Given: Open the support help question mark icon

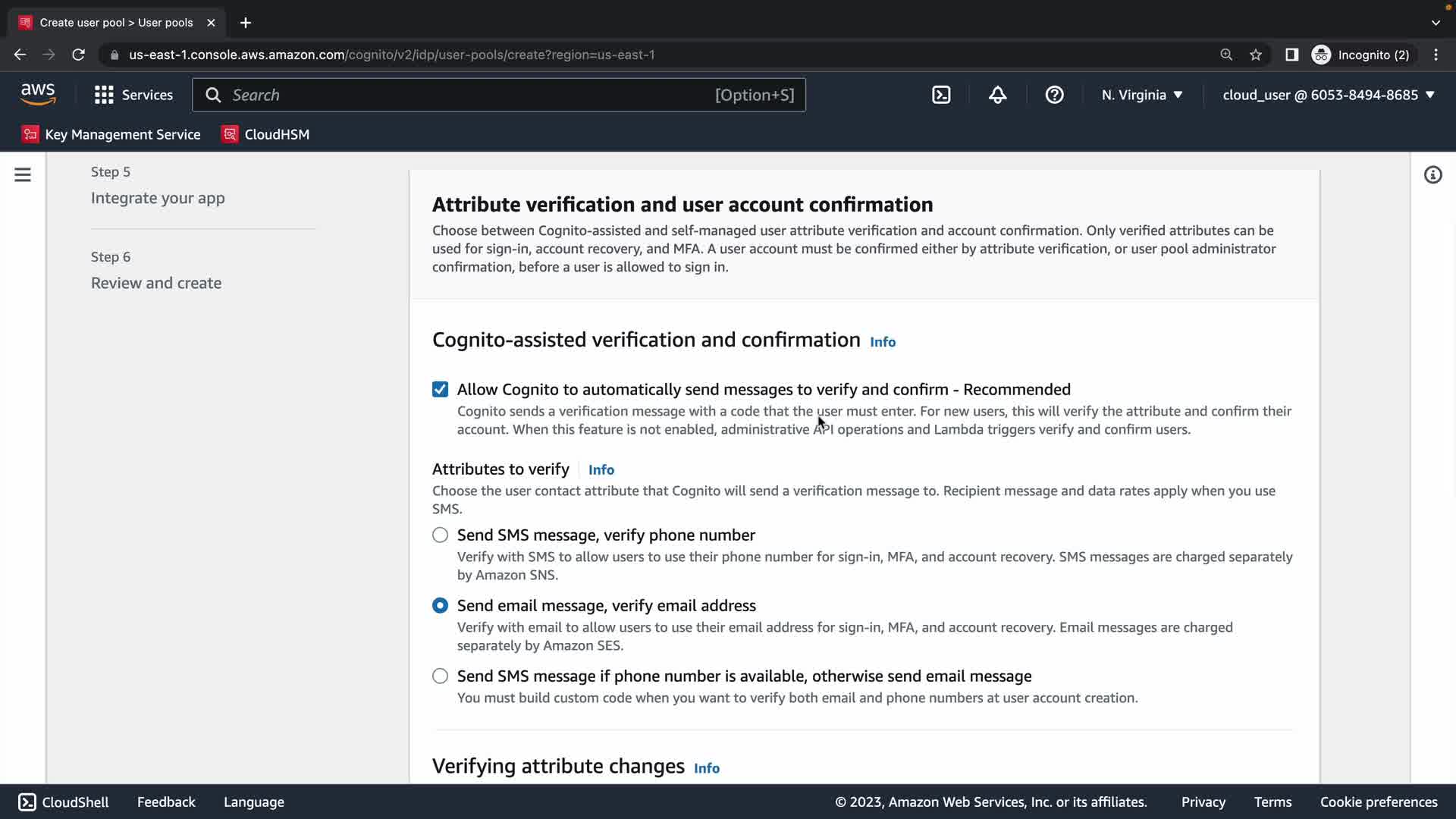Looking at the screenshot, I should (x=1054, y=95).
